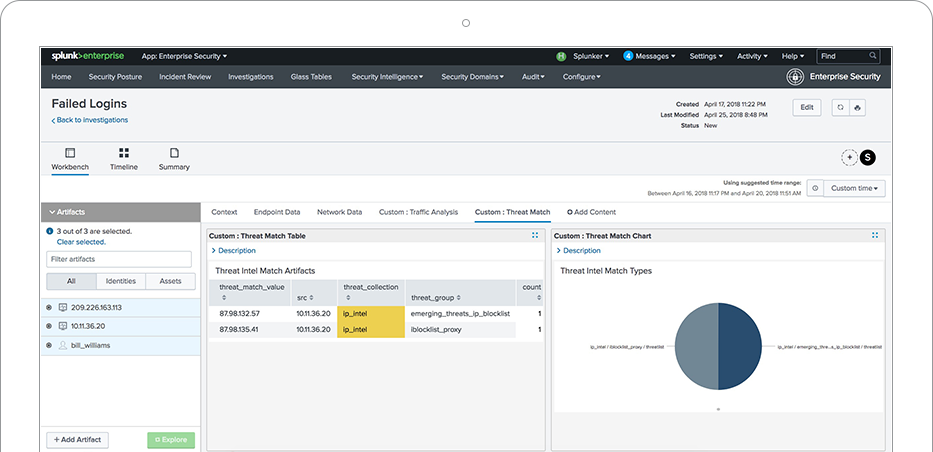The width and height of the screenshot is (933, 452).
Task: Click the Timeline grid icon
Action: point(124,153)
